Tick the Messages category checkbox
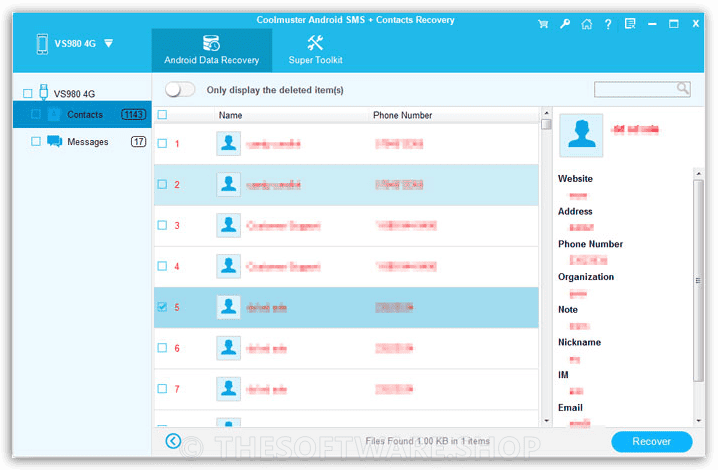Viewport: 718px width, 470px height. [x=36, y=141]
